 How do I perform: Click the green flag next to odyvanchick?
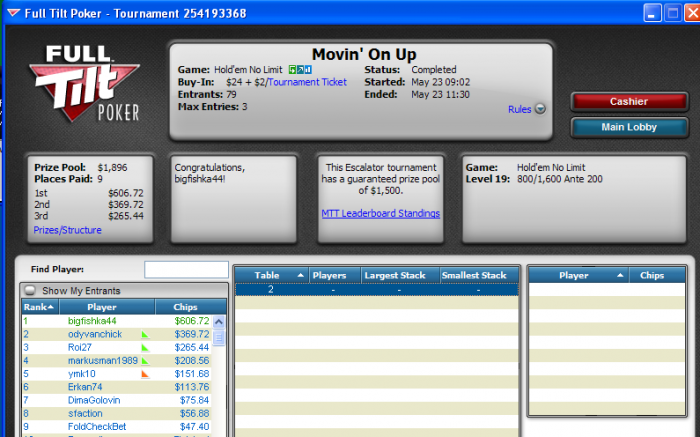(145, 334)
